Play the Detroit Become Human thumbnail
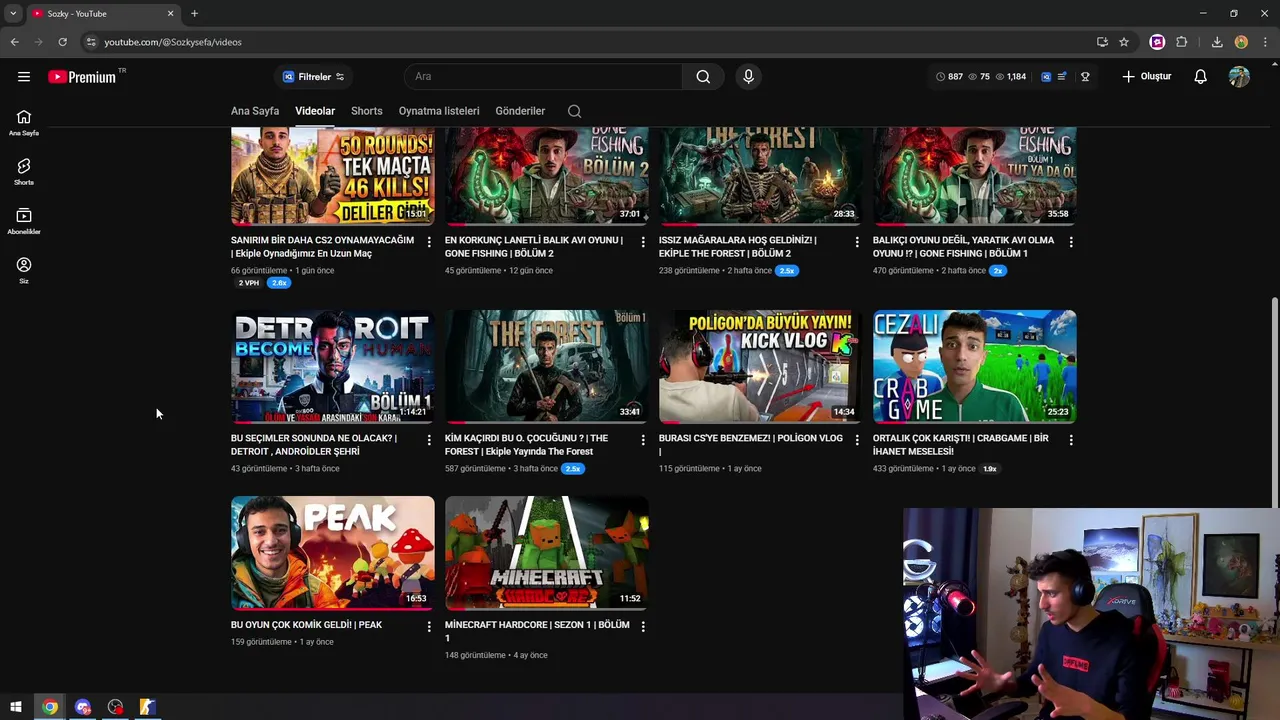 pos(333,366)
